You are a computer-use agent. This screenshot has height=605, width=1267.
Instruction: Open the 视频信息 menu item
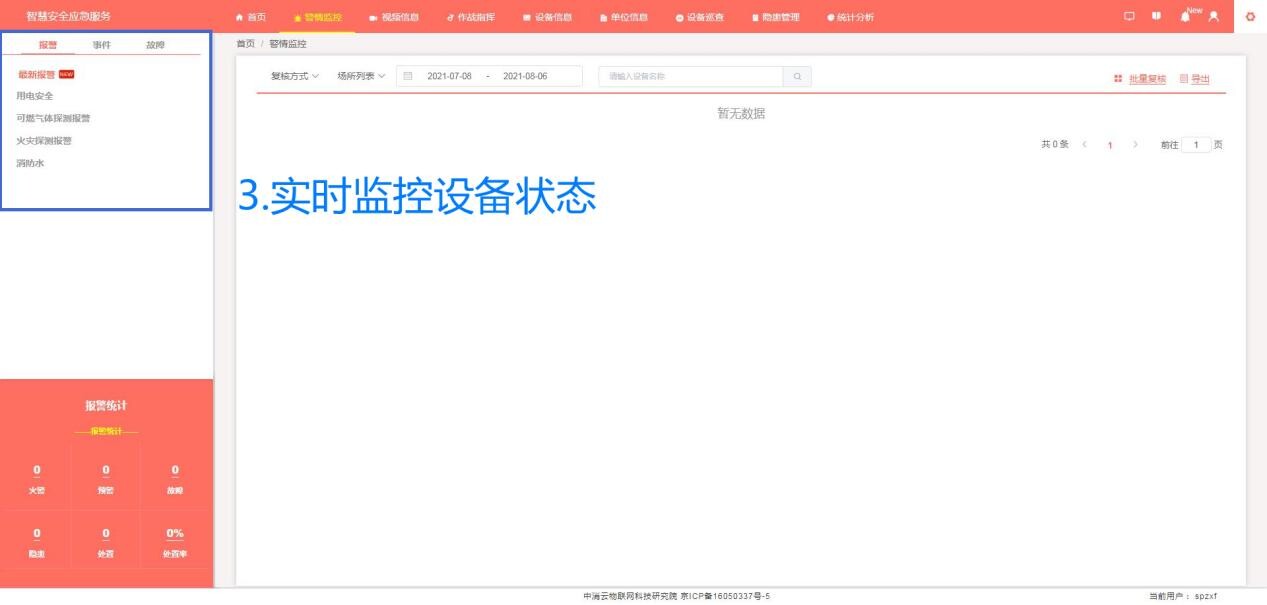click(393, 17)
